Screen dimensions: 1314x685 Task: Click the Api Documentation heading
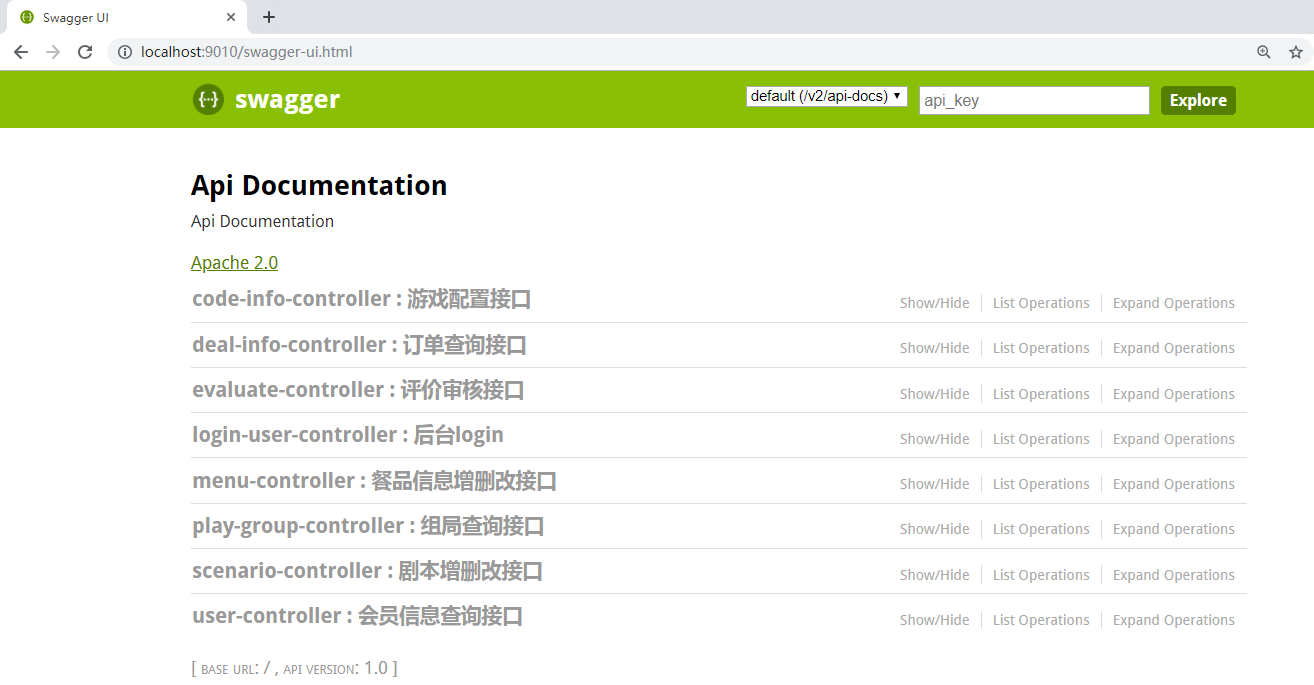click(319, 185)
